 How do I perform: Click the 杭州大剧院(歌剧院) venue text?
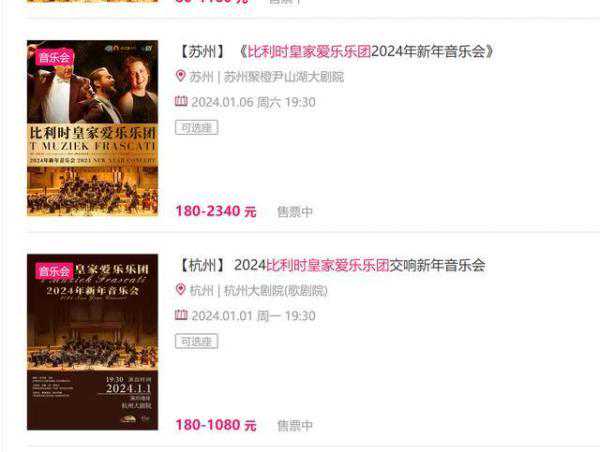tap(276, 290)
